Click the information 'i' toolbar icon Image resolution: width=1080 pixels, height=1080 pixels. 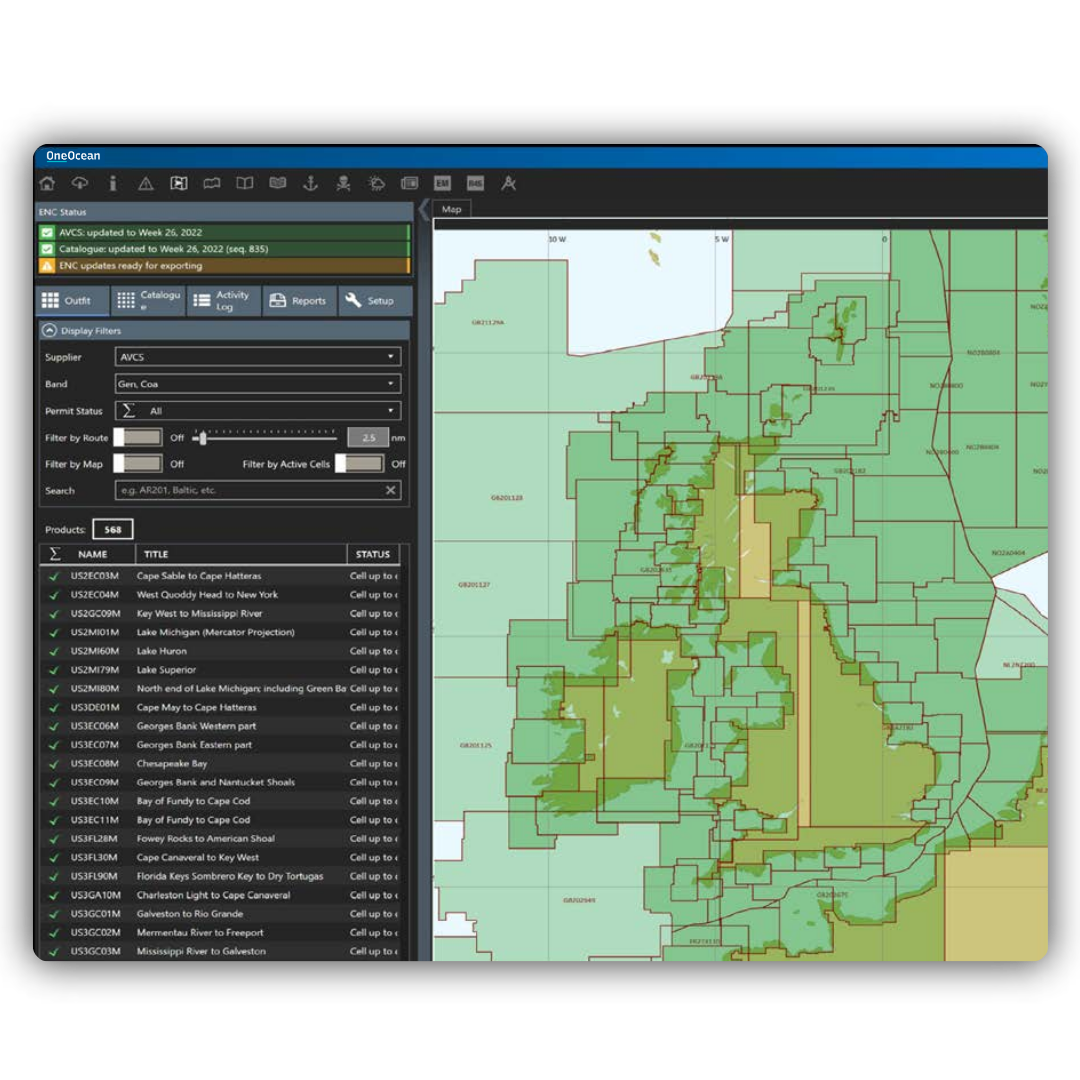click(x=113, y=183)
